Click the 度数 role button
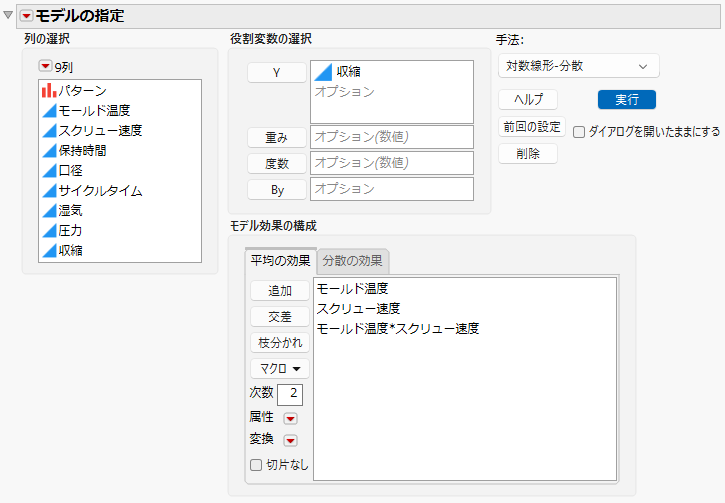Image resolution: width=725 pixels, height=503 pixels. (276, 163)
